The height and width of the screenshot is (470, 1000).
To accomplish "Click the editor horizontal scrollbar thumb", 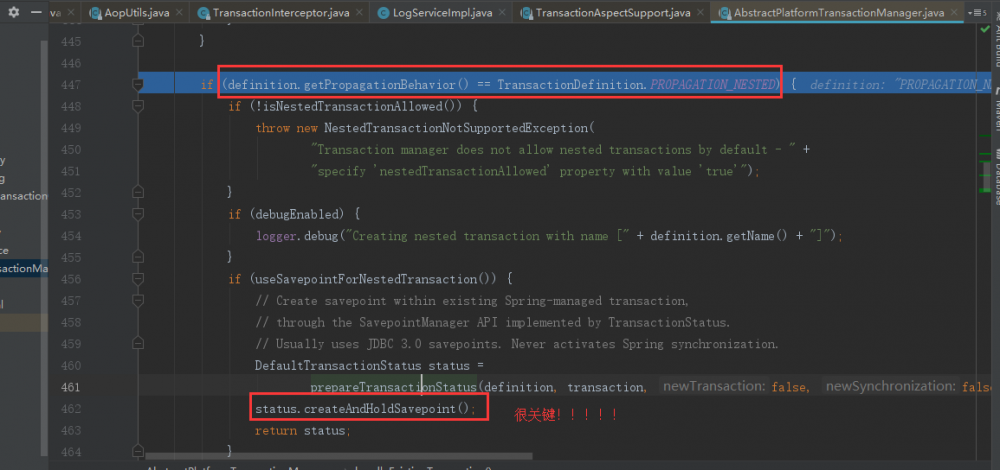I will coord(339,457).
